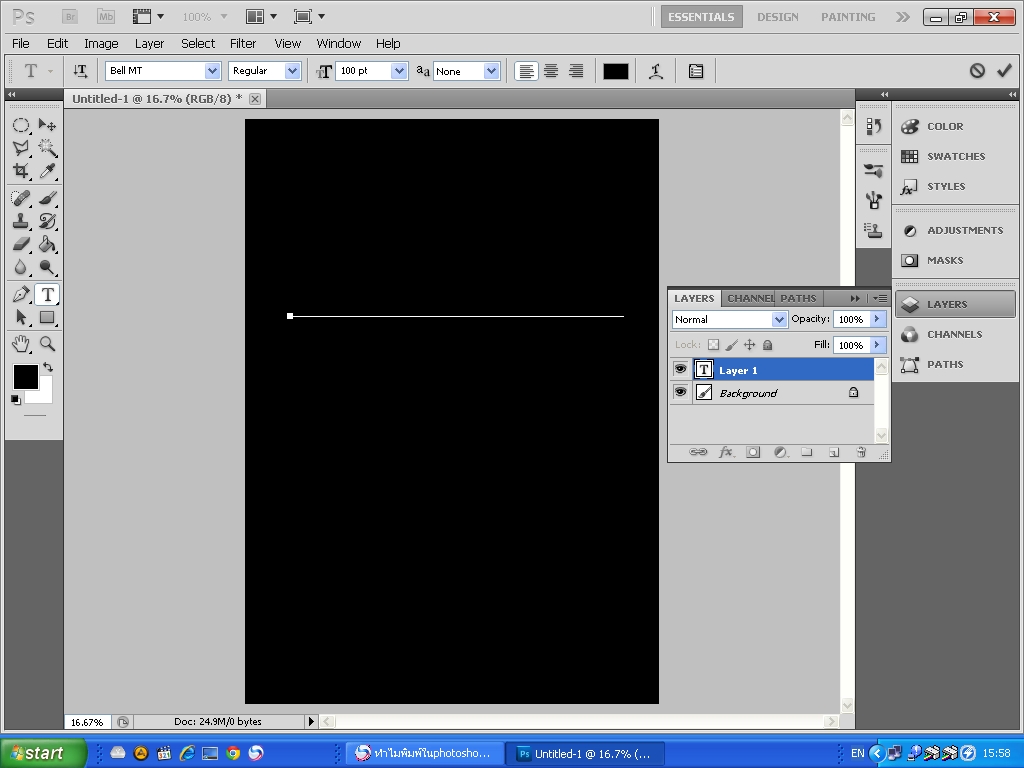Select the Crop tool
Viewport: 1024px width, 768px height.
(21, 171)
